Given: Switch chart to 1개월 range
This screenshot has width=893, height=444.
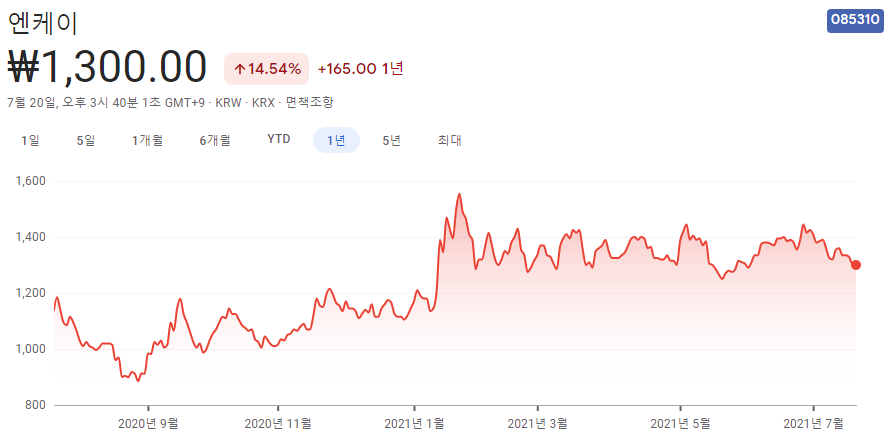Looking at the screenshot, I should point(148,141).
